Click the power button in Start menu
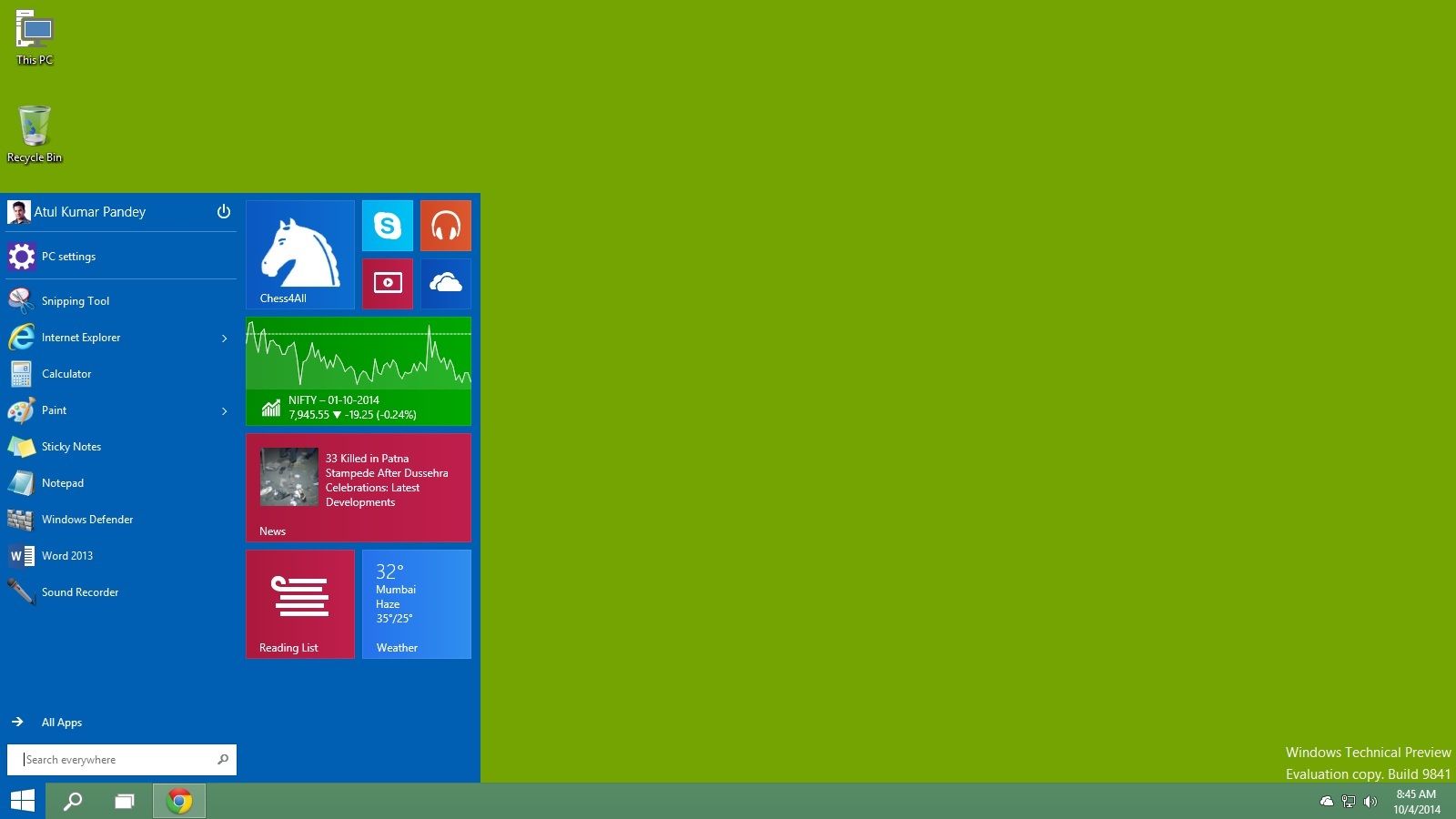Viewport: 1456px width, 819px height. pos(224,211)
